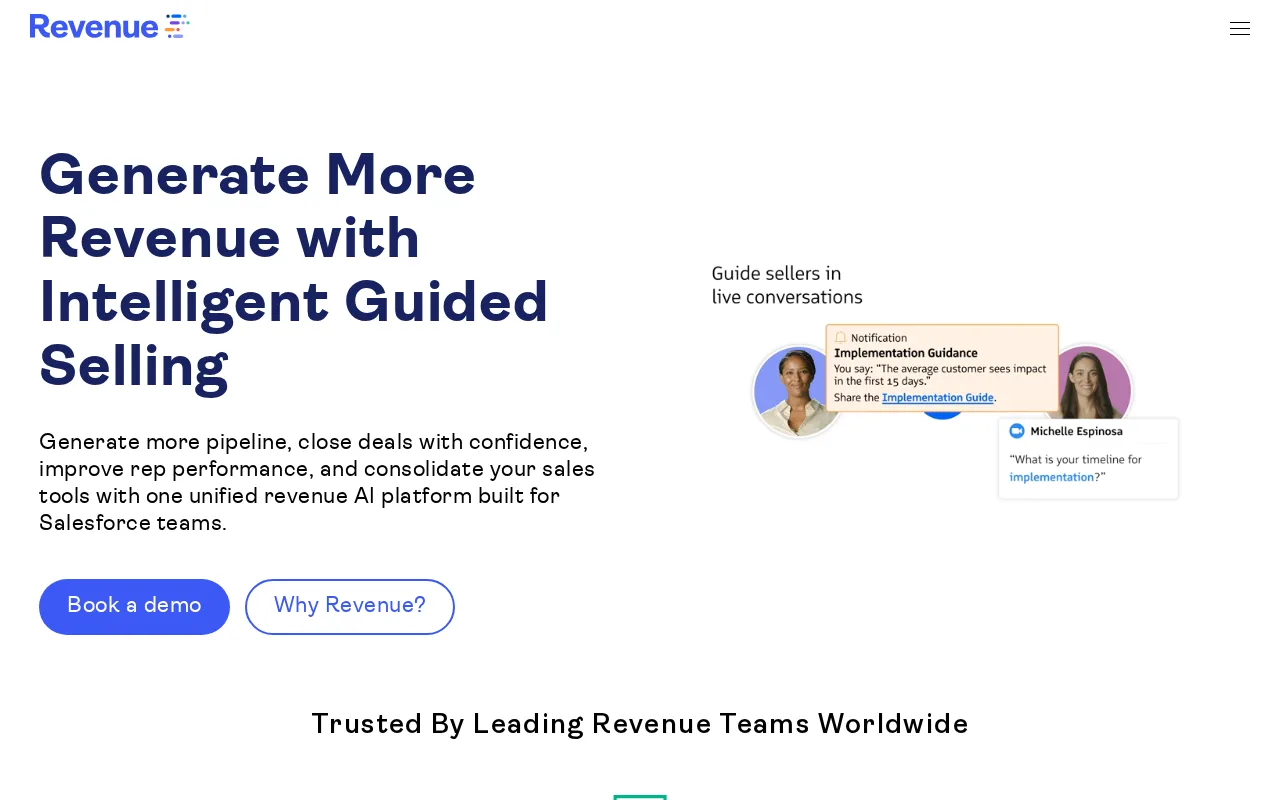Open the Why Revenue? link
The height and width of the screenshot is (800, 1280).
[x=350, y=606]
